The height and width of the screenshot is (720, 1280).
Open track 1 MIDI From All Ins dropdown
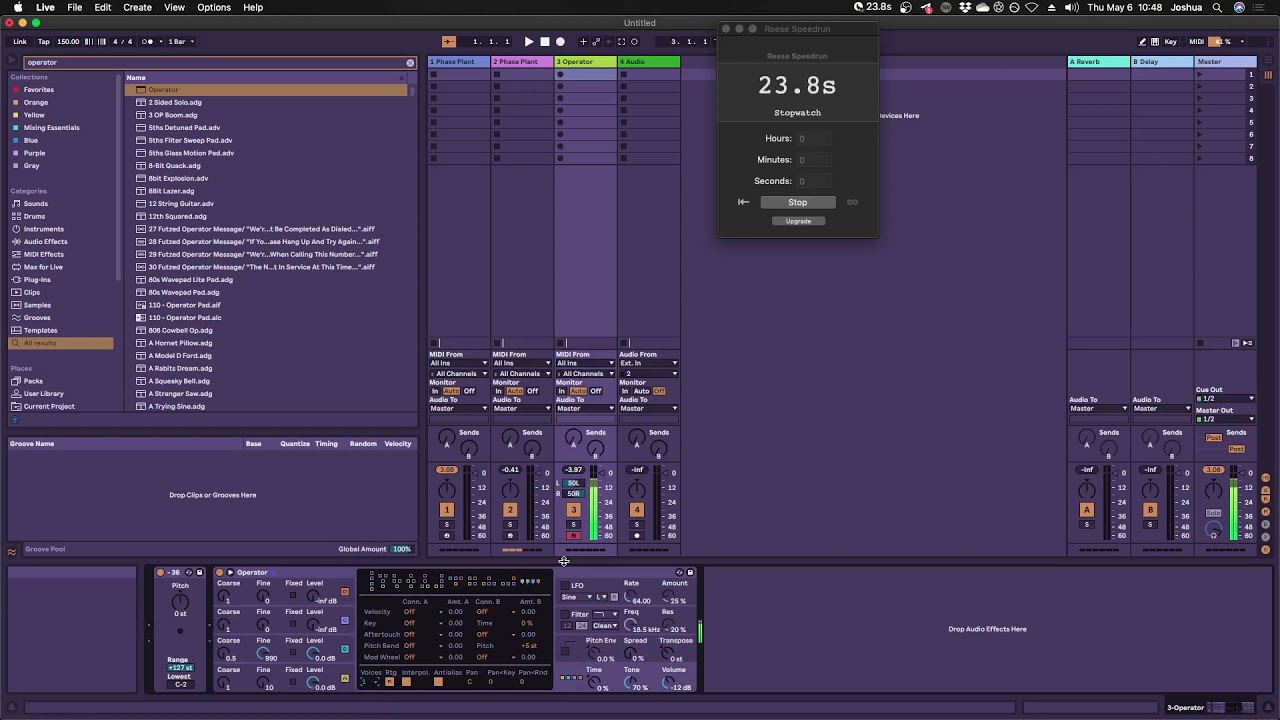pyautogui.click(x=459, y=363)
